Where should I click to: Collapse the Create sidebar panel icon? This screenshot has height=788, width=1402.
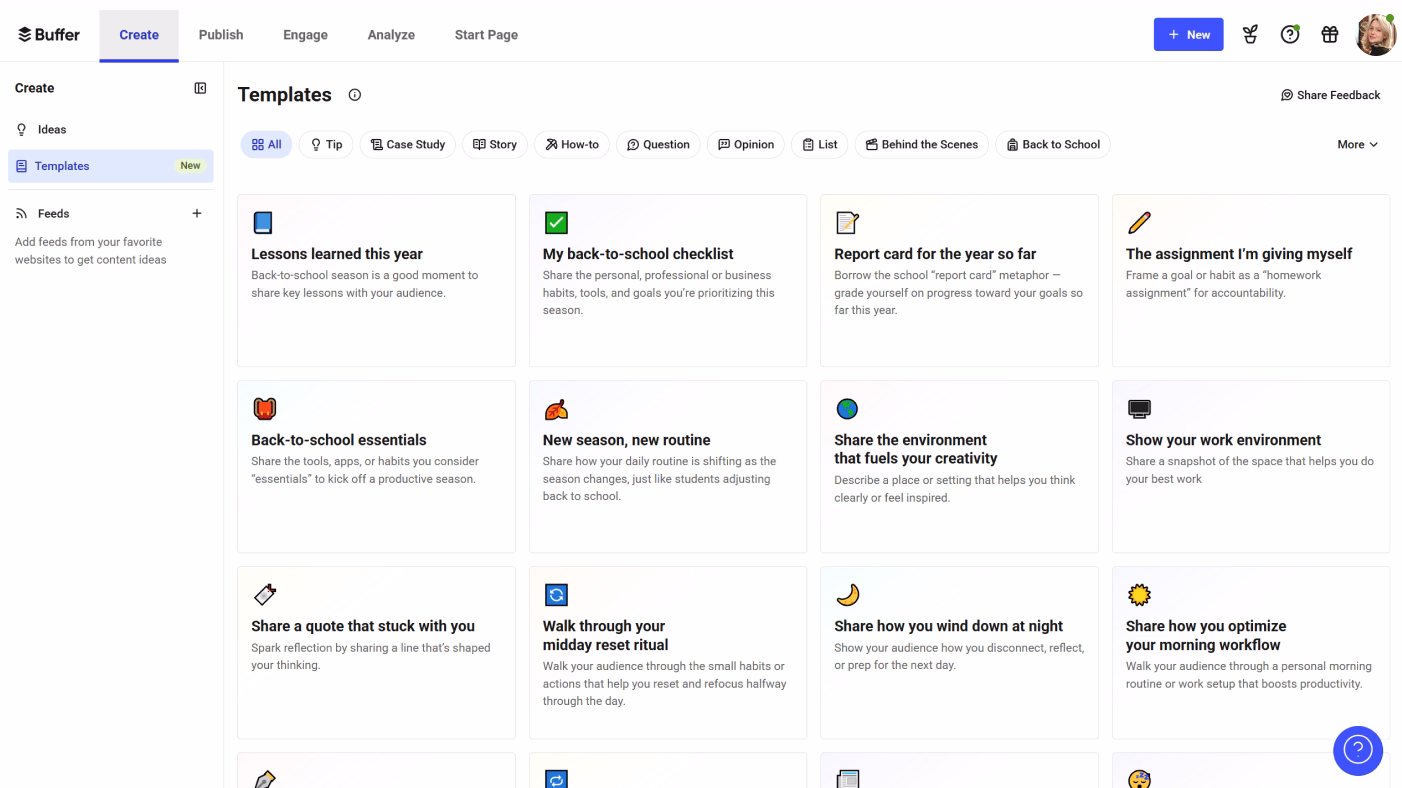[200, 88]
